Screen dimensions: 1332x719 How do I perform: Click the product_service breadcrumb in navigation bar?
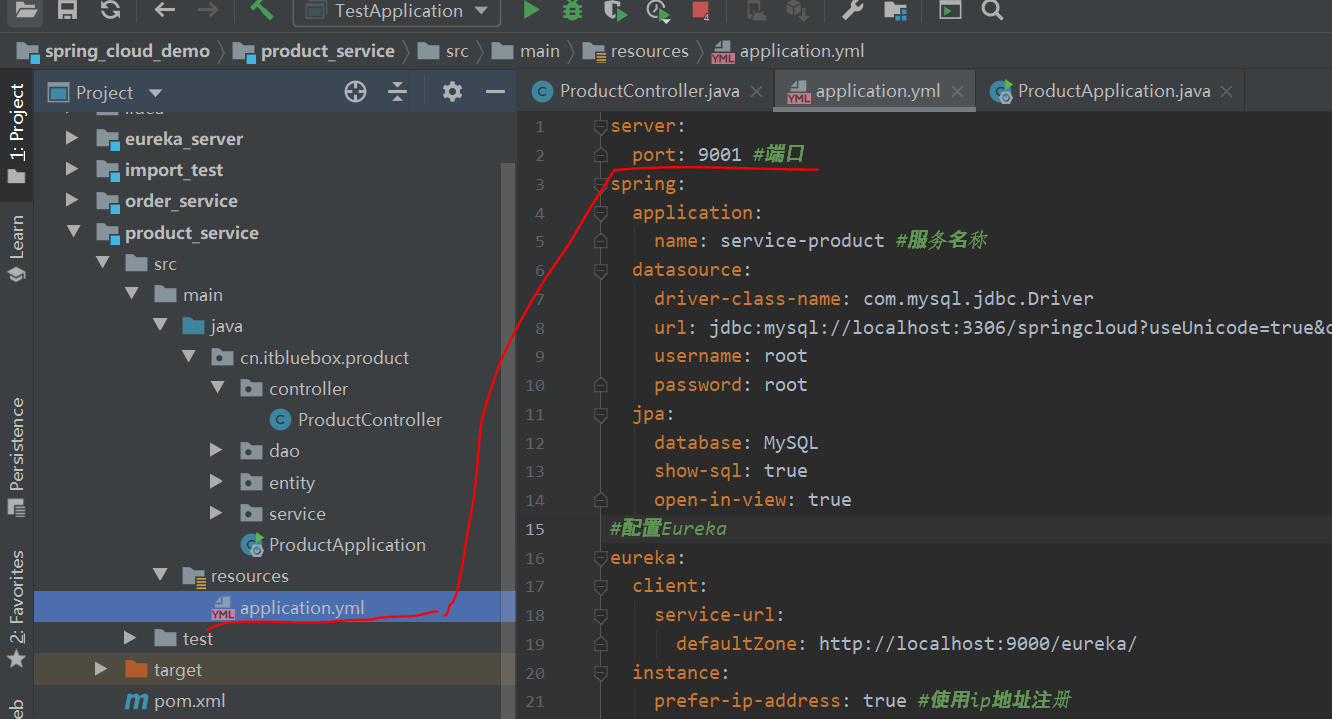(x=327, y=51)
